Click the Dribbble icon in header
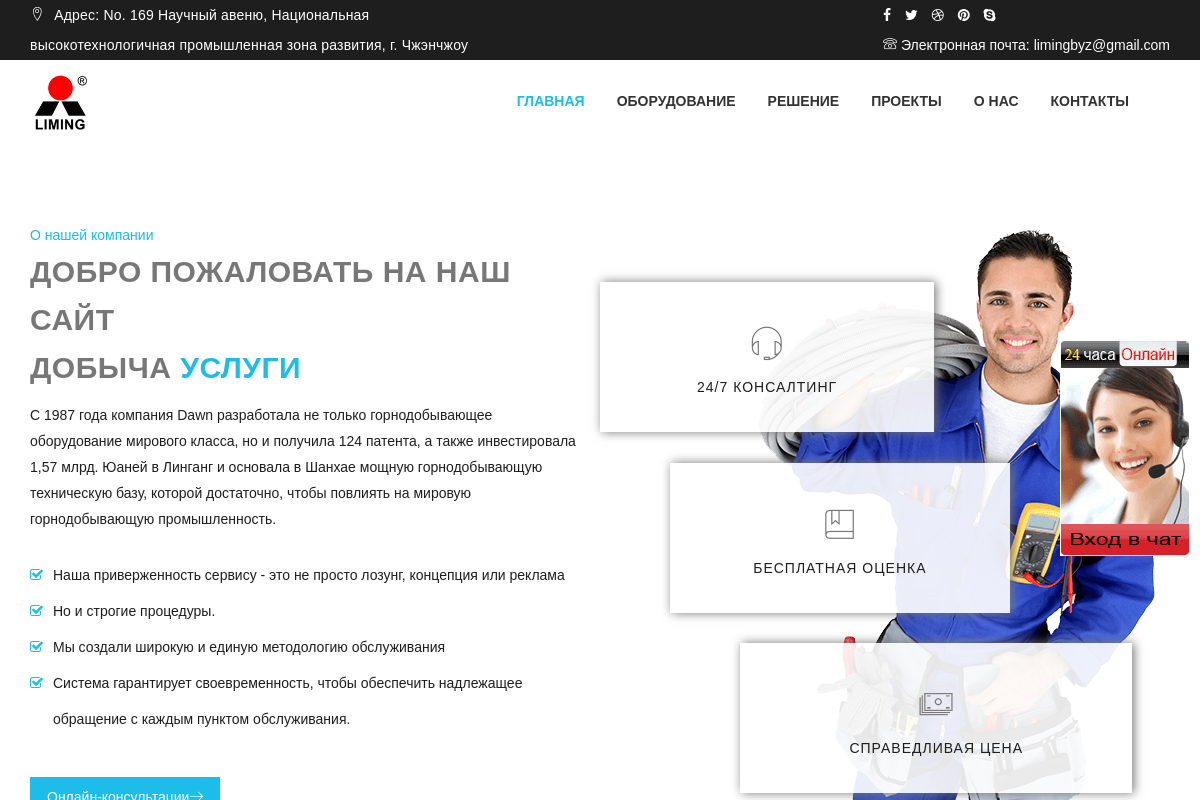Image resolution: width=1200 pixels, height=800 pixels. click(937, 15)
